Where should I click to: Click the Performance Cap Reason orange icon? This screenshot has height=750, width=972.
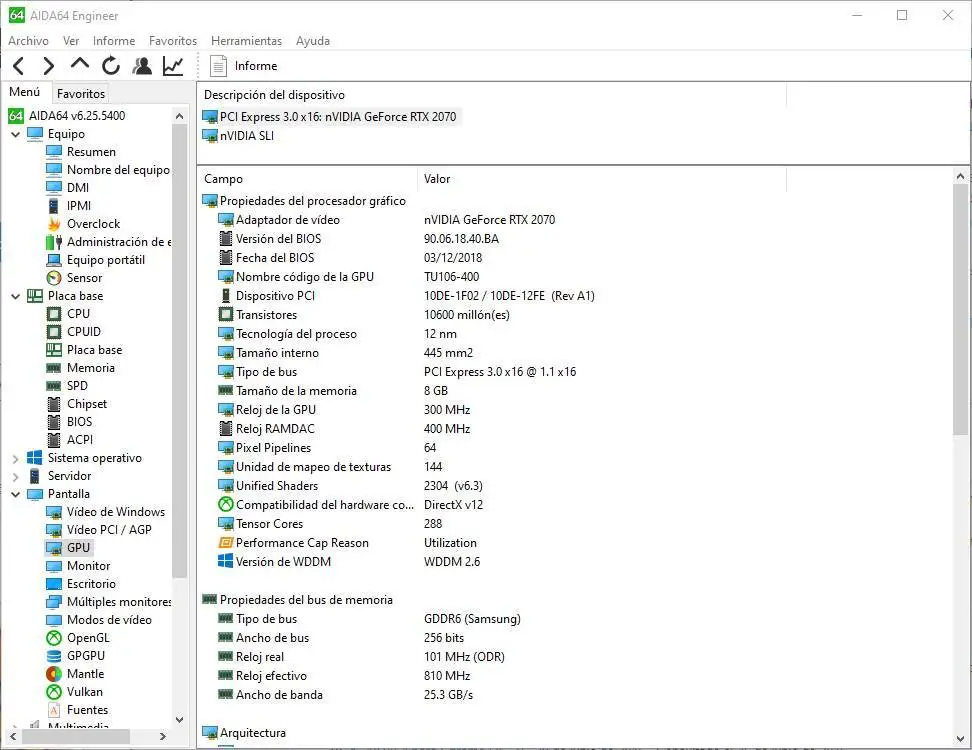(226, 543)
